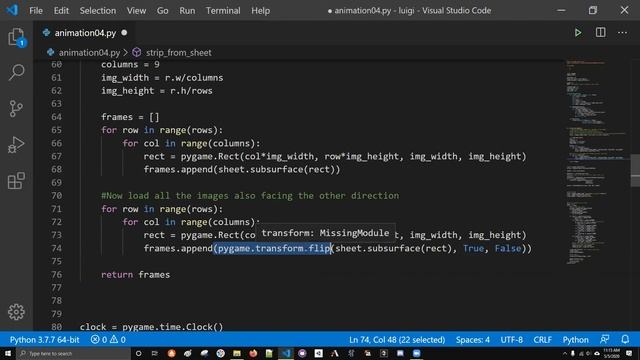Click the 'transform: MissingModule' hover tooltip
Screen dimensions: 640x360
[325, 233]
